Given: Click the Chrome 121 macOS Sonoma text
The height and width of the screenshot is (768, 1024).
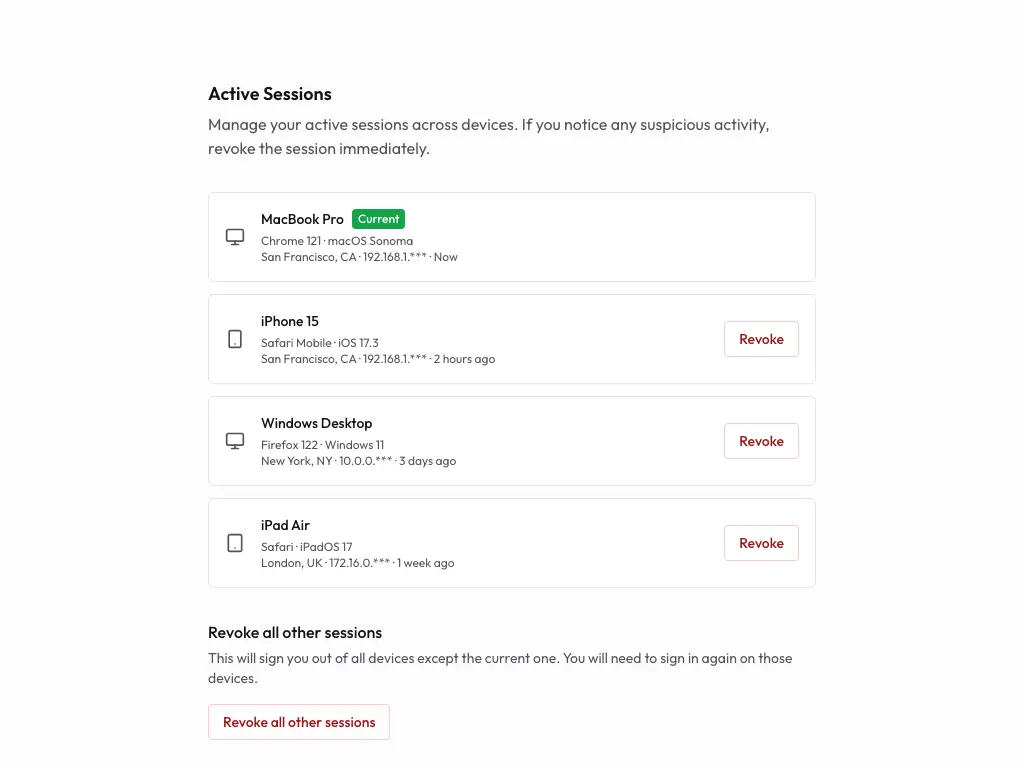Looking at the screenshot, I should pos(337,241).
